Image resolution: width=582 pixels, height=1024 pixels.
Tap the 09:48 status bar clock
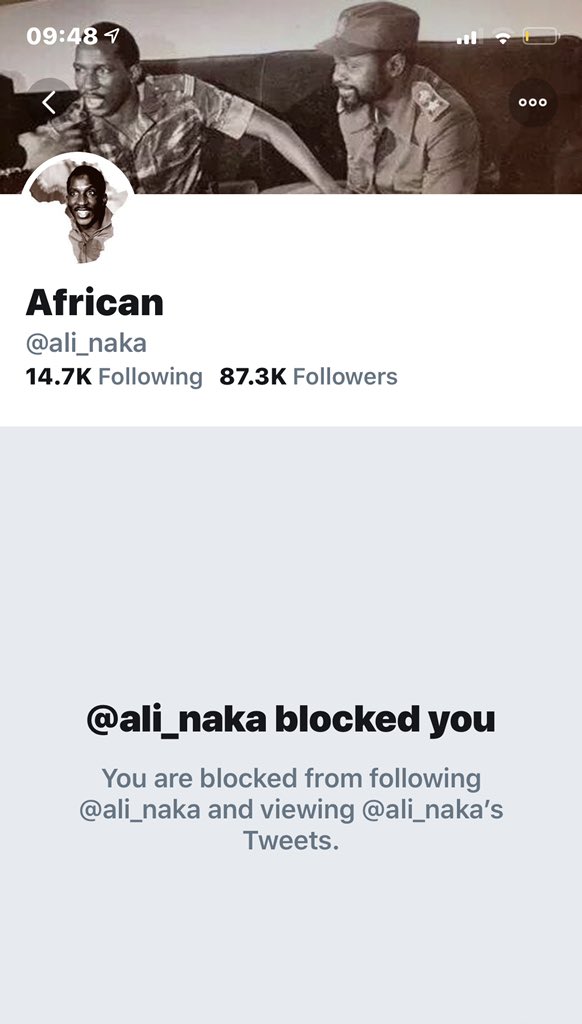62,36
